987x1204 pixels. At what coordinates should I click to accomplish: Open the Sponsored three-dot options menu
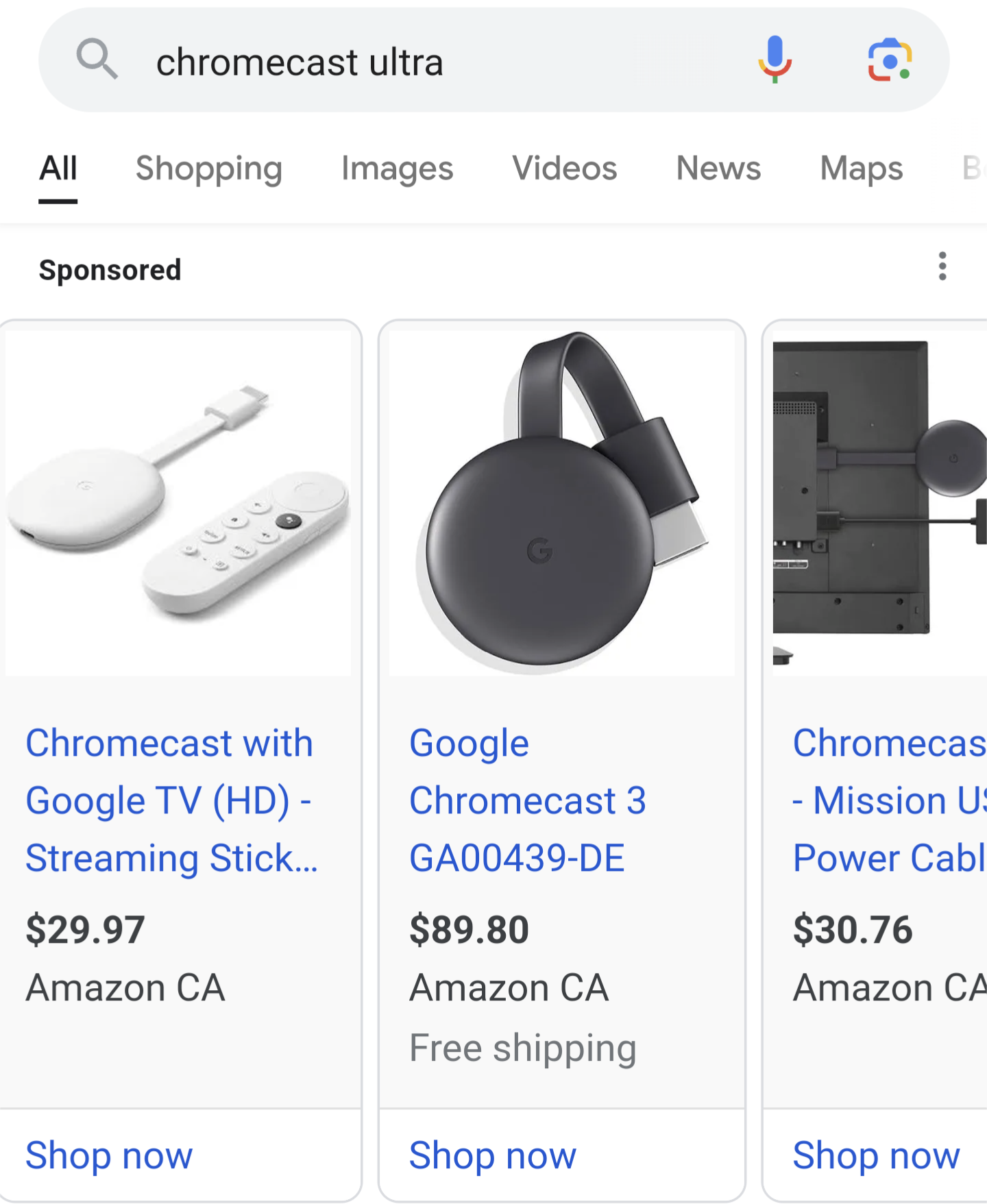coord(942,267)
